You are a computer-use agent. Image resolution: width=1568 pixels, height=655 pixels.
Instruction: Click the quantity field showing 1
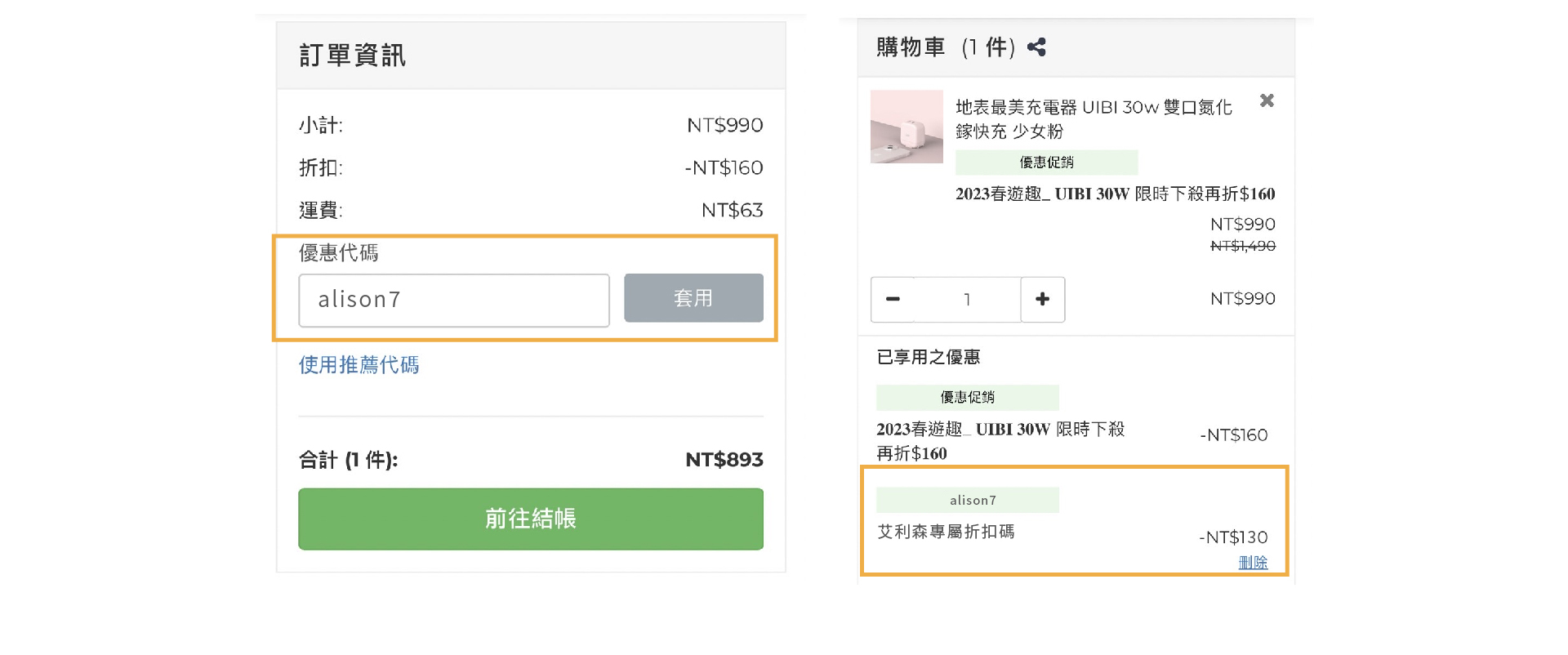tap(968, 299)
